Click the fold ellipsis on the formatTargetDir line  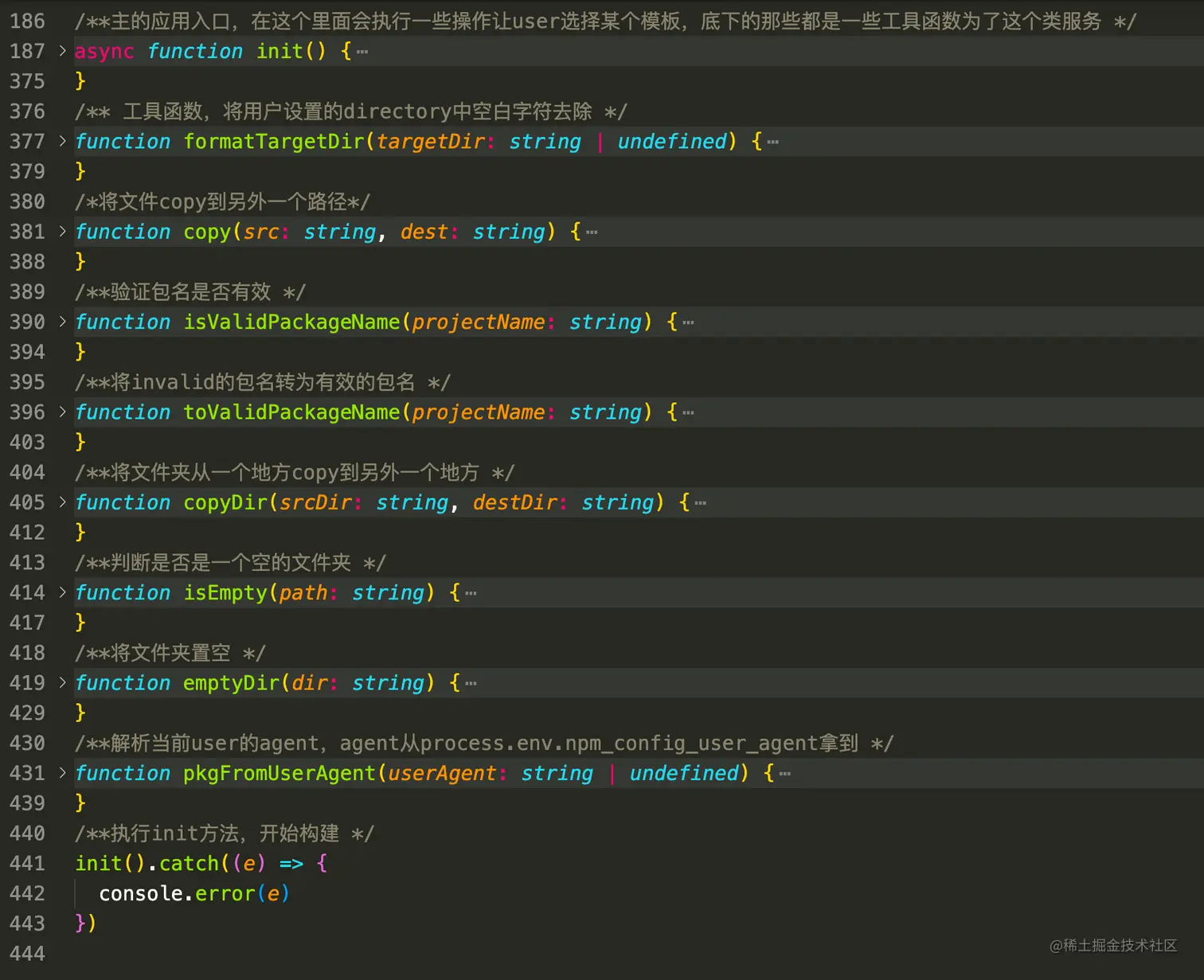coord(772,142)
